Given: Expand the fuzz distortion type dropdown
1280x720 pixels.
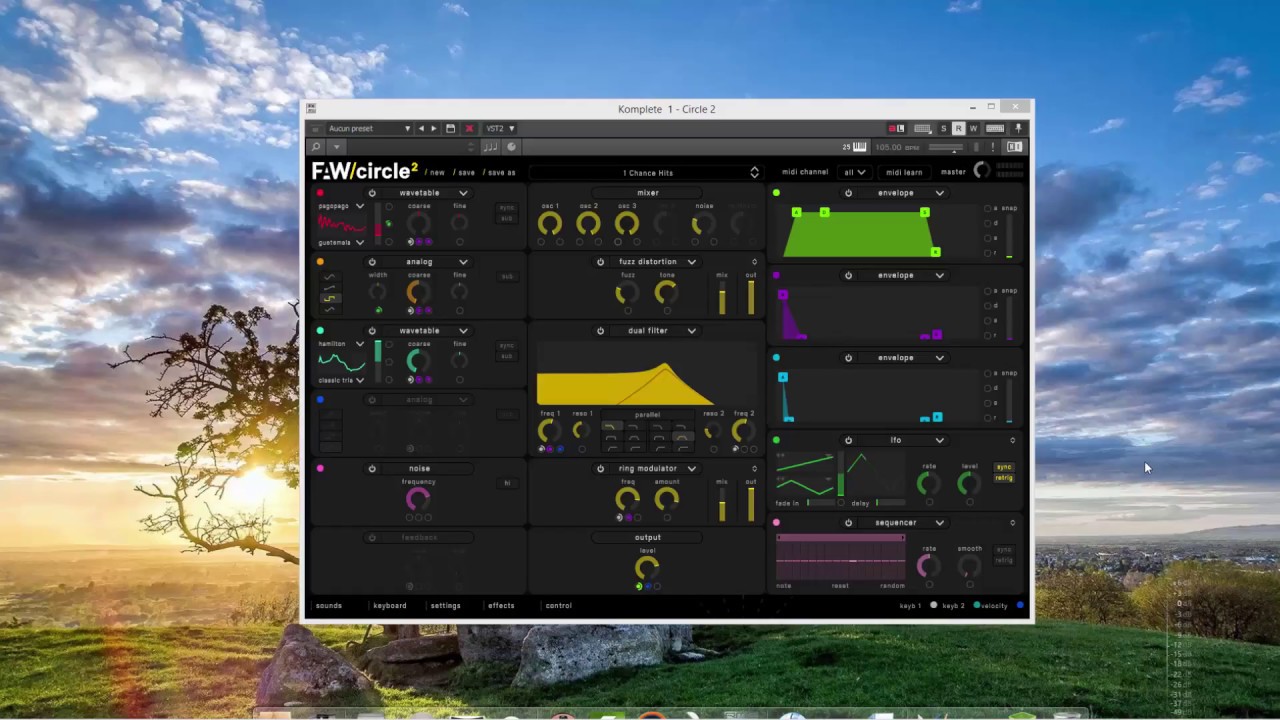Looking at the screenshot, I should [x=691, y=262].
